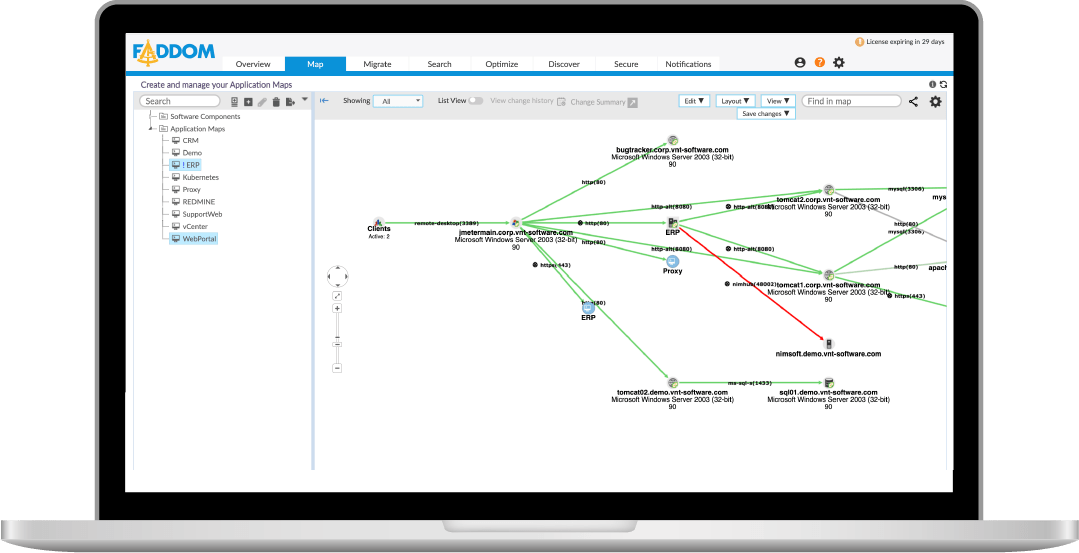Select the blue Proxy node icon
Screen dimensions: 1079x553
point(672,261)
